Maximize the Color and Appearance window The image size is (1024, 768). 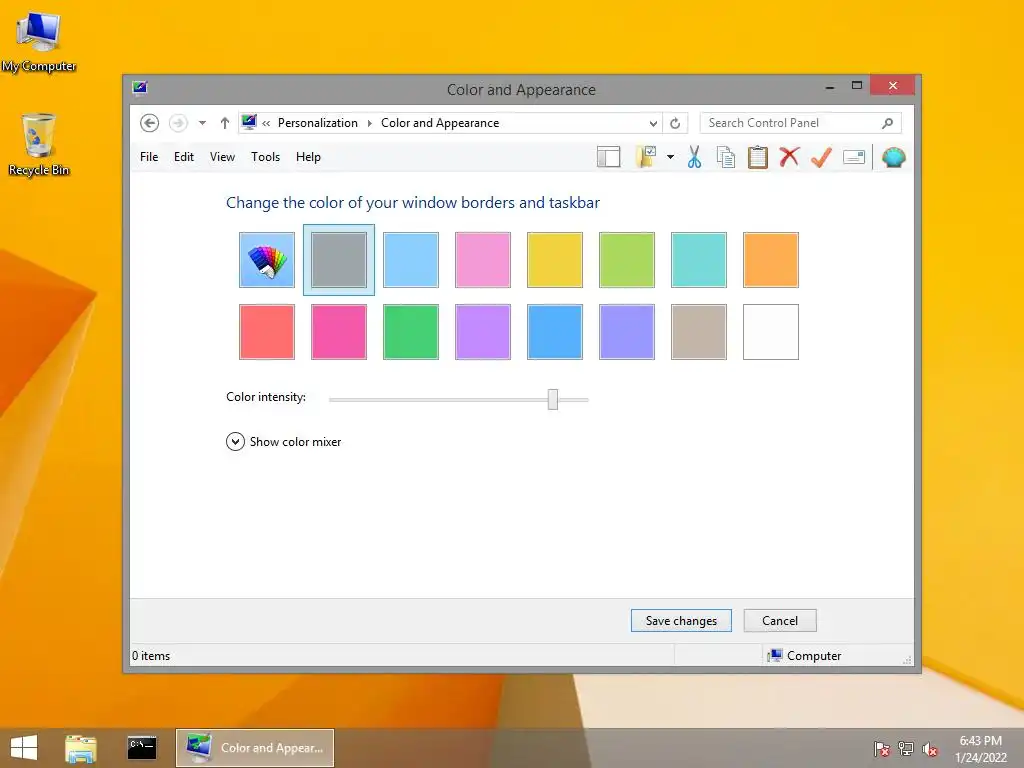(857, 86)
